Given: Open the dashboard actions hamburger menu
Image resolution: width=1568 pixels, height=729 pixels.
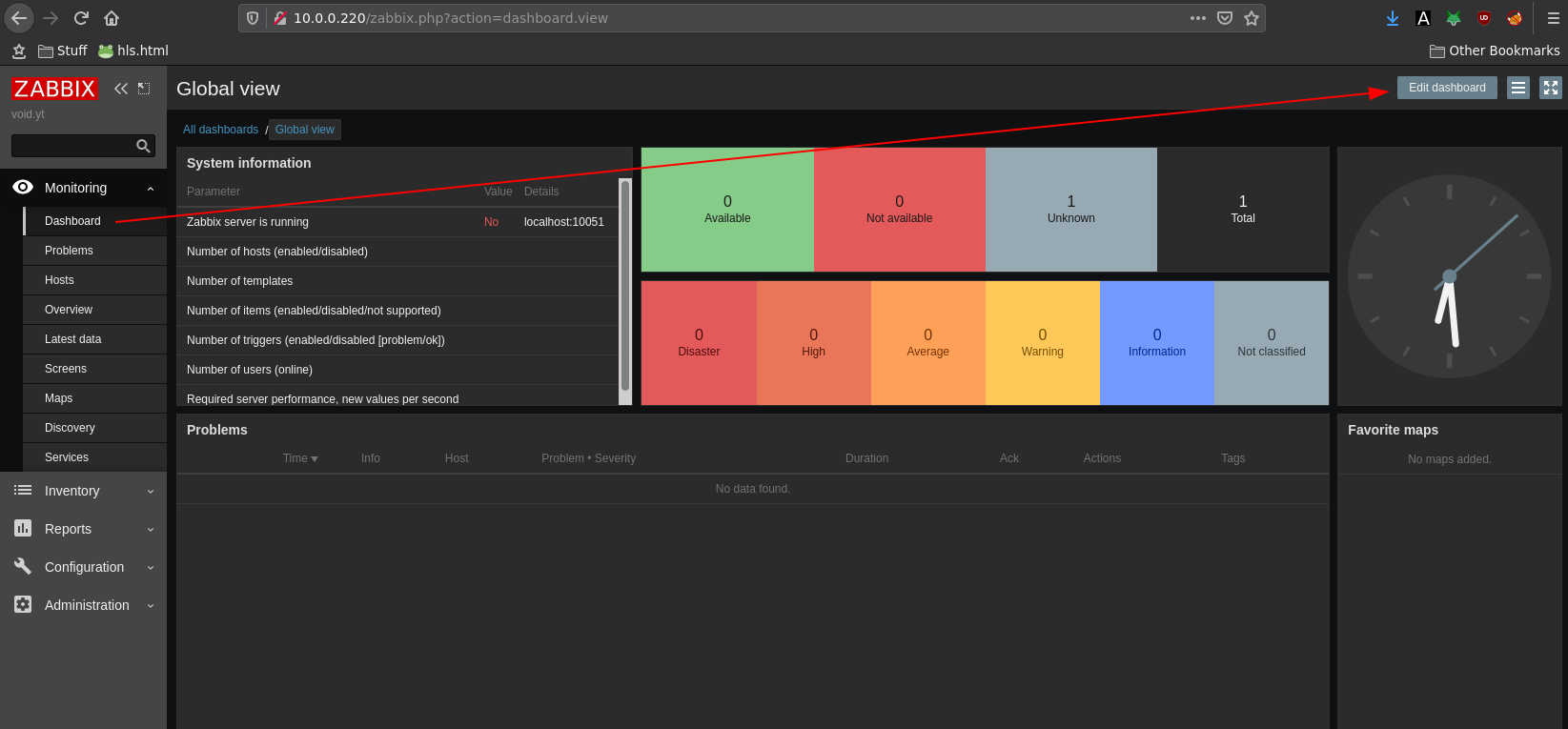Looking at the screenshot, I should pos(1518,88).
